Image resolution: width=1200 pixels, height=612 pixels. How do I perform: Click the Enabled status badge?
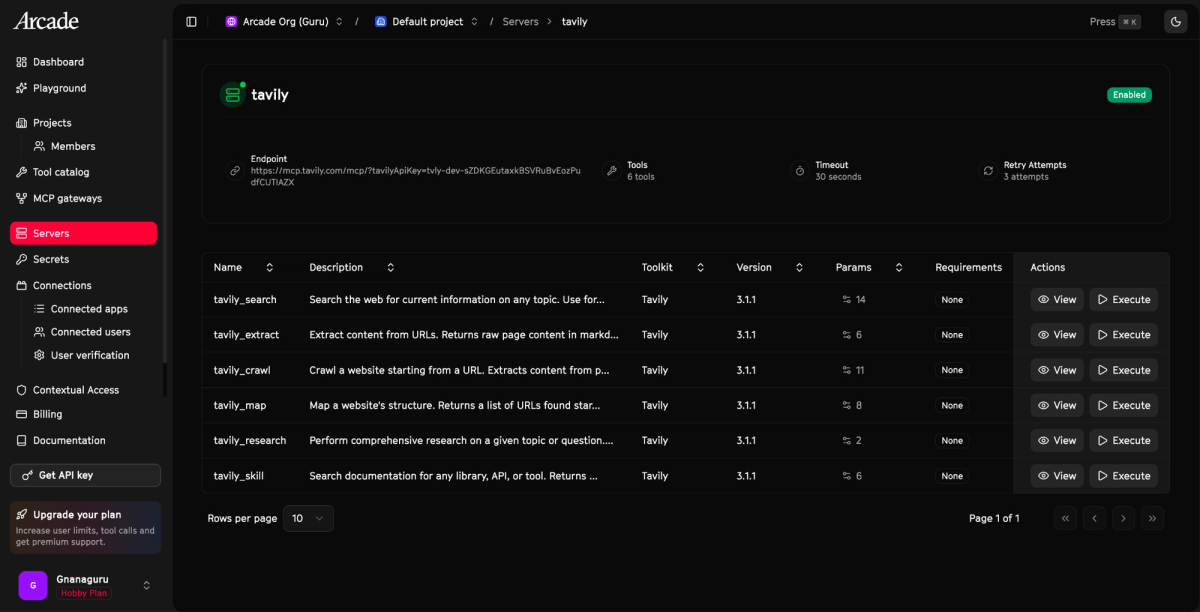1129,95
